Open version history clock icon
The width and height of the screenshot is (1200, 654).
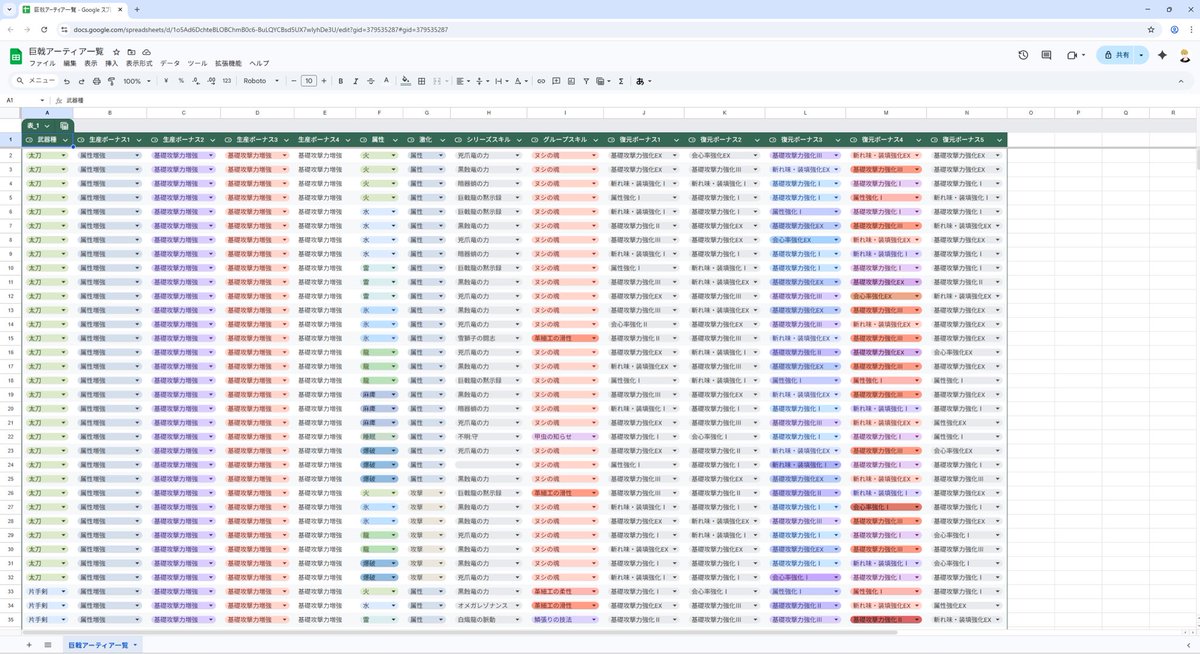tap(1023, 55)
